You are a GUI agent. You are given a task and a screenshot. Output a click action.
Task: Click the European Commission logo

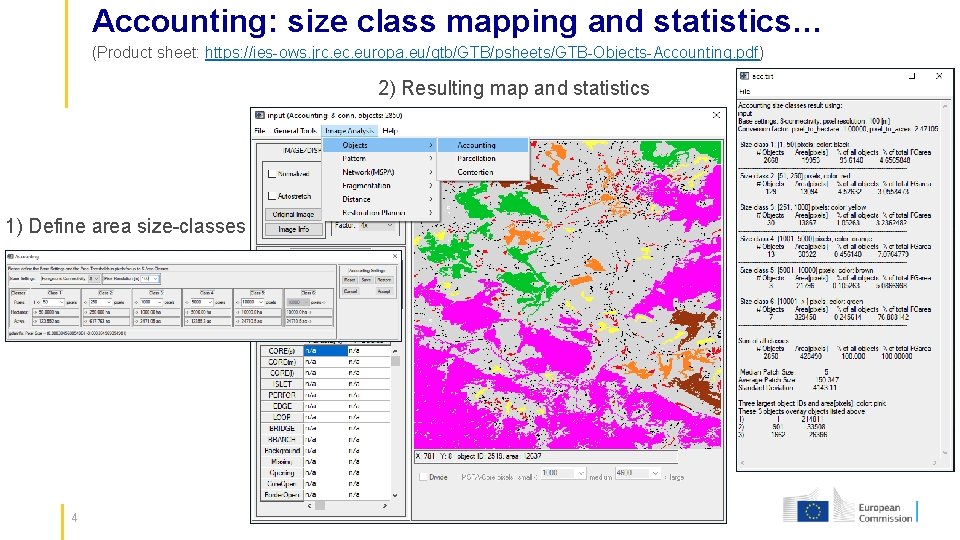850,507
